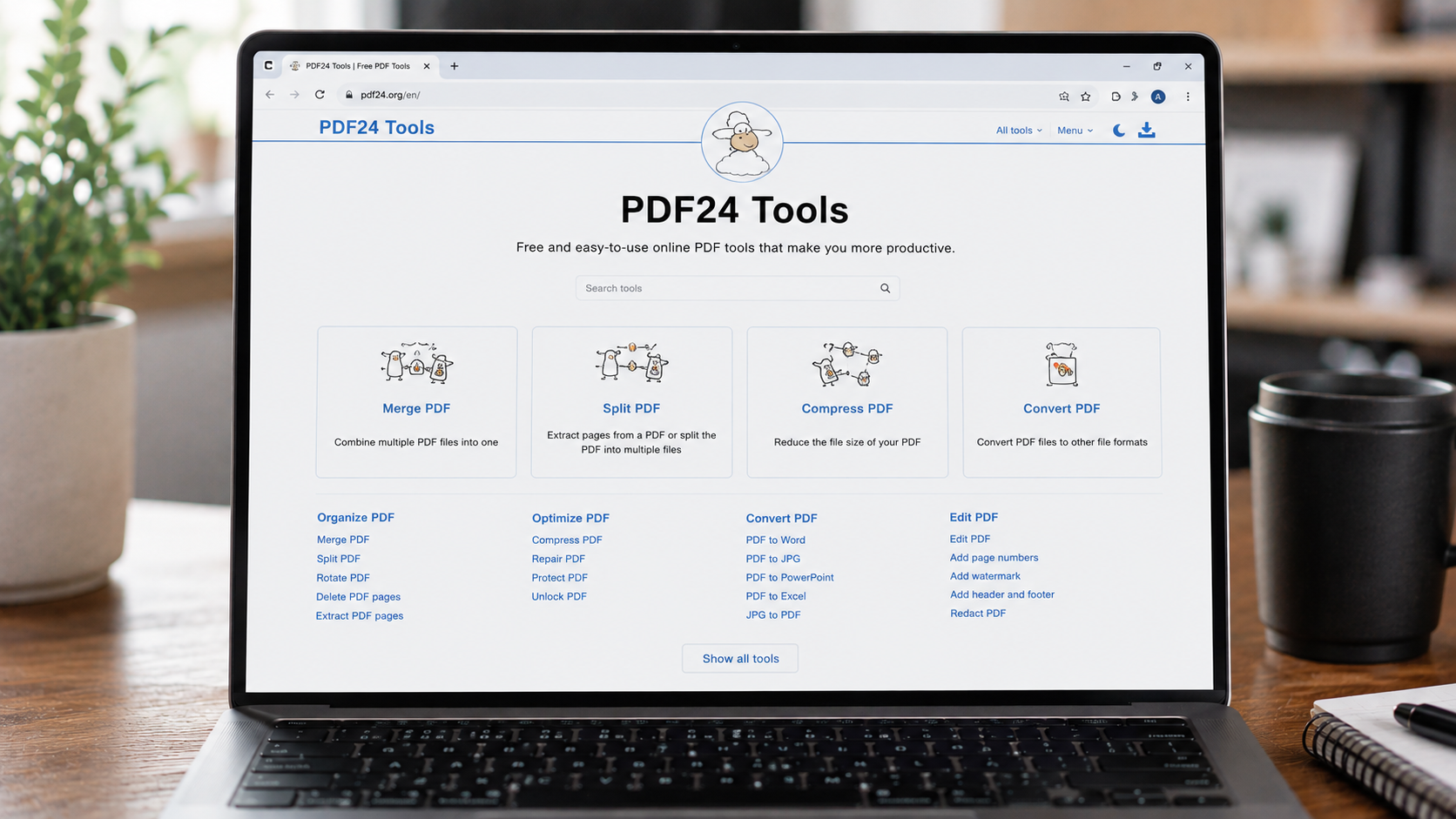Image resolution: width=1456 pixels, height=819 pixels.
Task: Open the Convert PDF card title
Action: click(x=1062, y=408)
